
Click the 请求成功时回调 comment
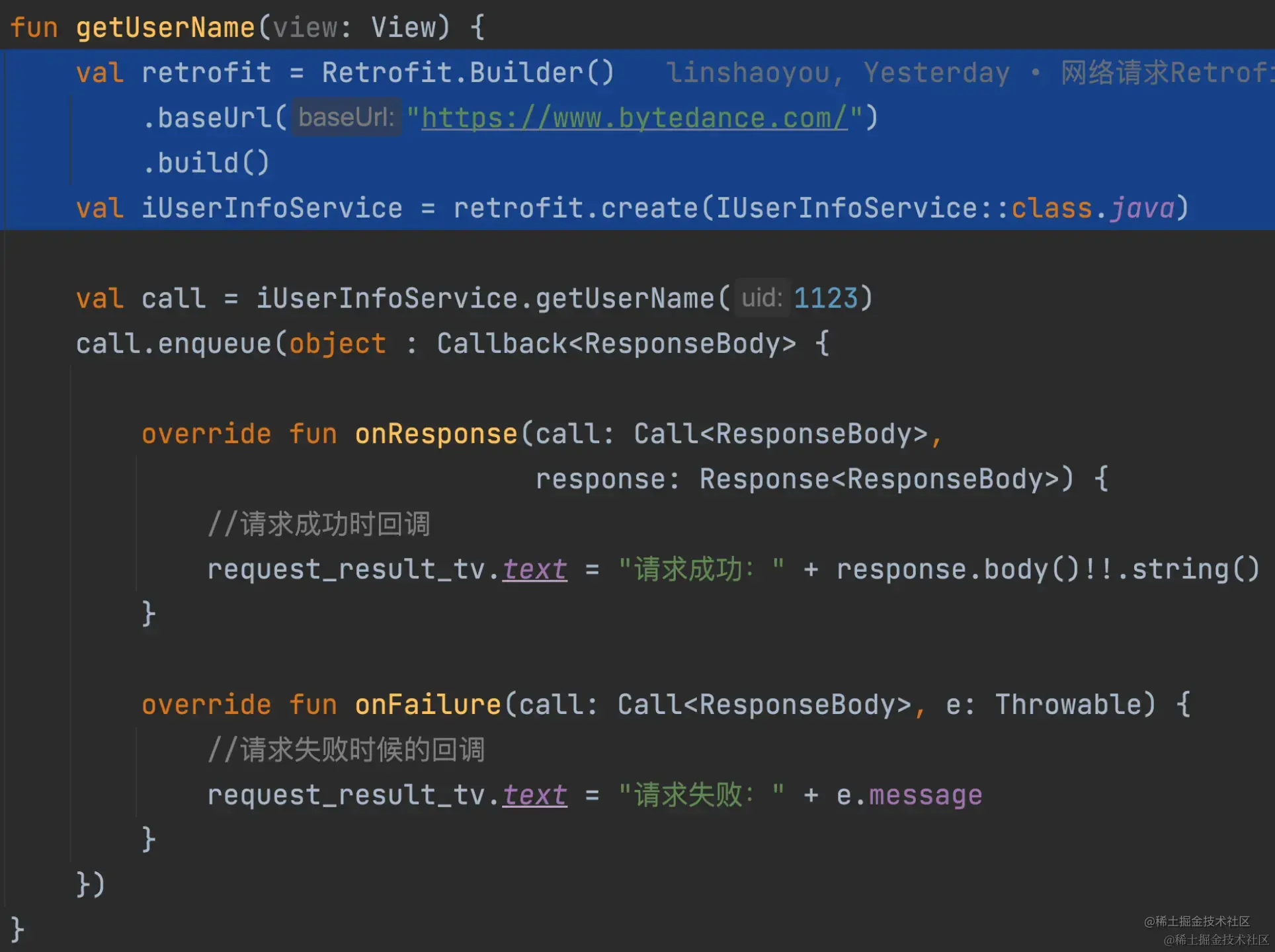tap(319, 524)
